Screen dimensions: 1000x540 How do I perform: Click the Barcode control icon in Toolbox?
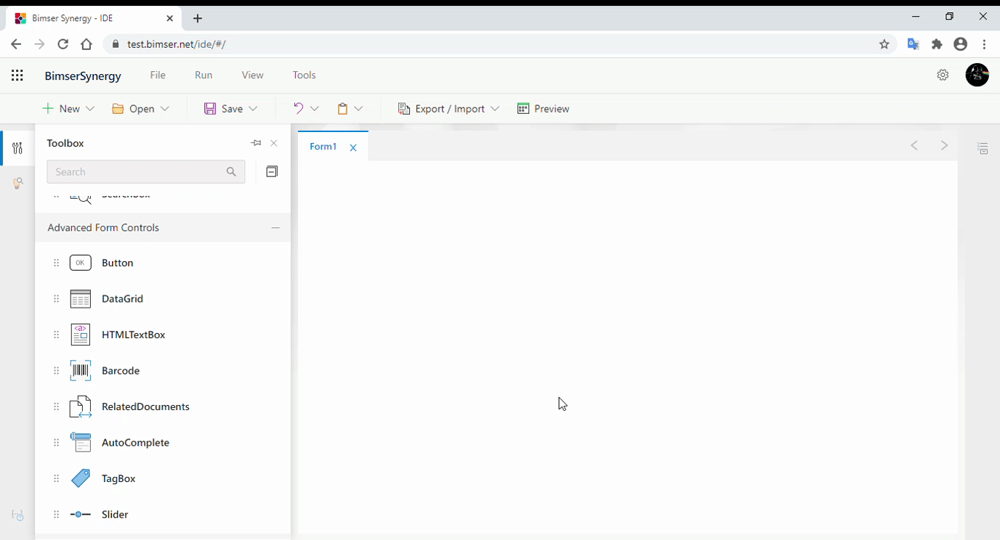click(x=81, y=371)
